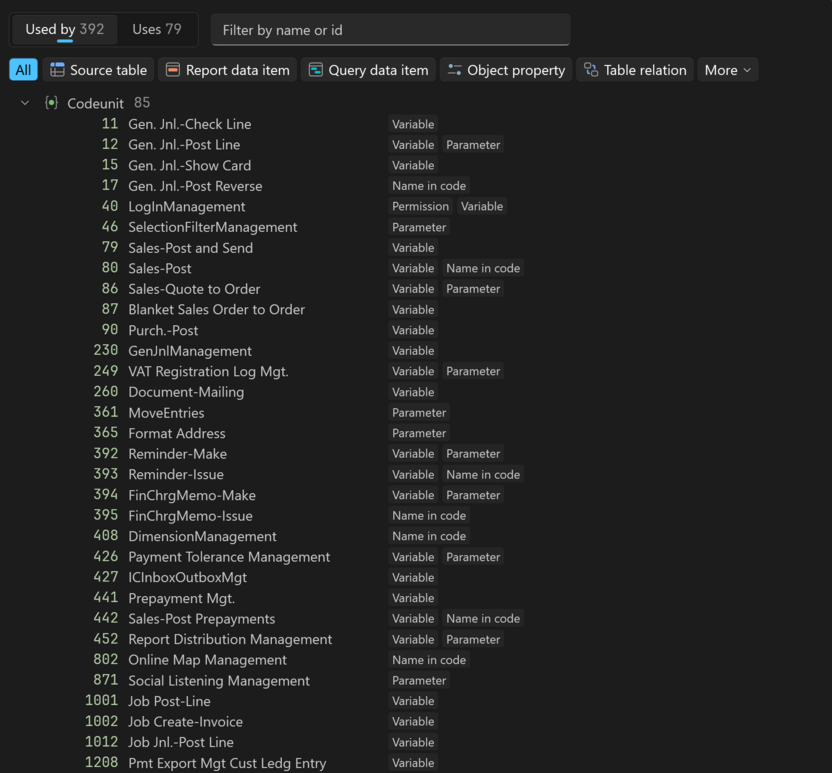The width and height of the screenshot is (832, 773).
Task: Open Purch.-Post codeunit 90
Action: [163, 331]
